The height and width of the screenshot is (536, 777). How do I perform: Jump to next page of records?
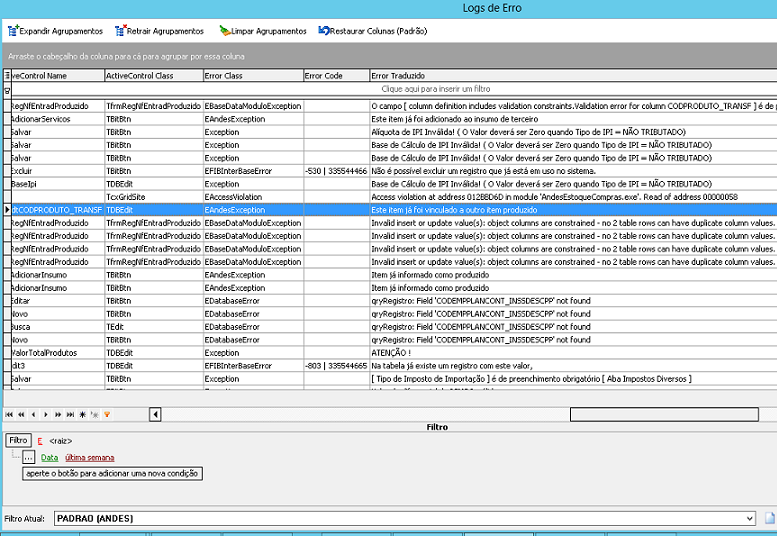(58, 415)
